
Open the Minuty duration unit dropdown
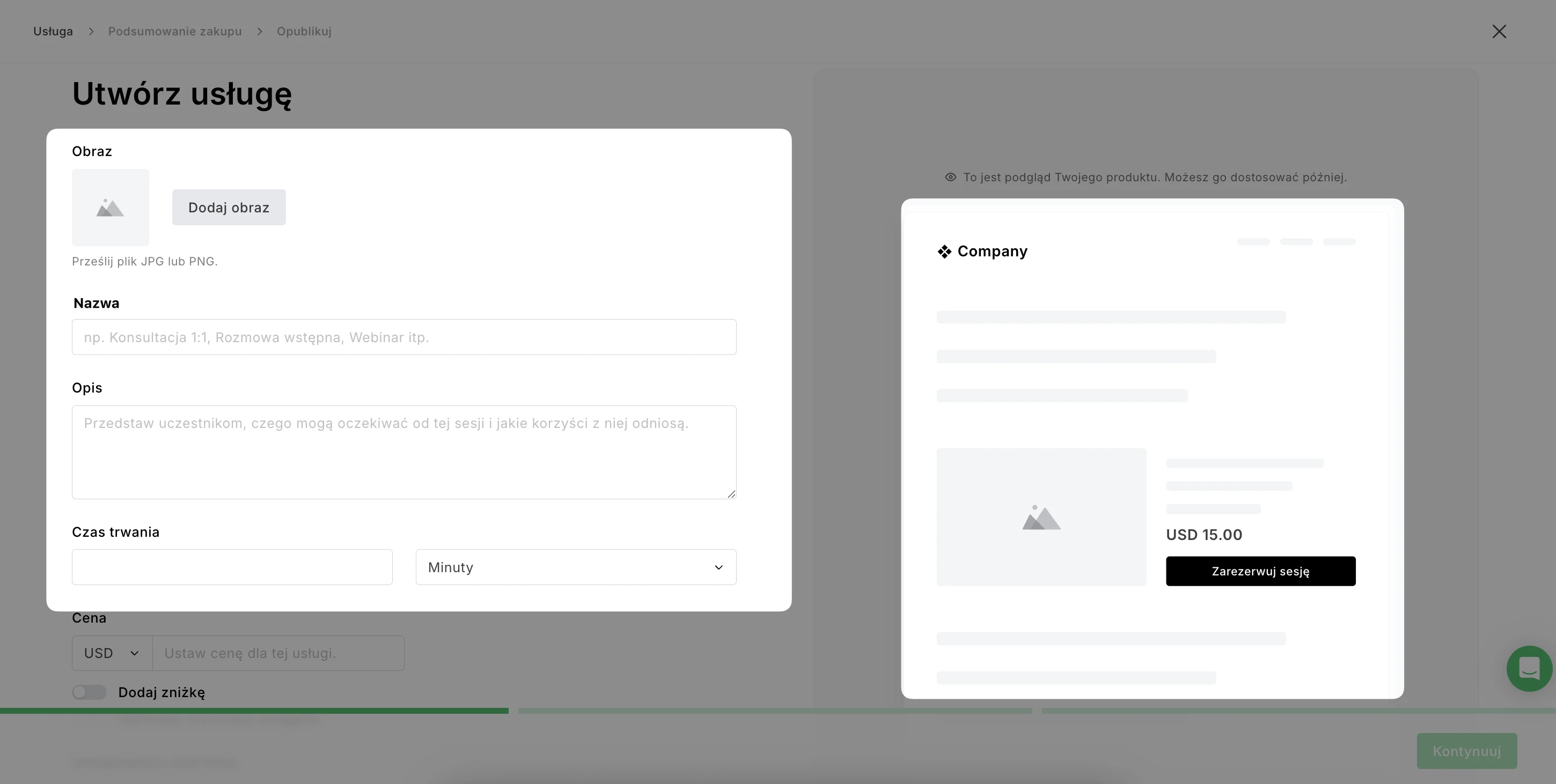click(x=575, y=567)
